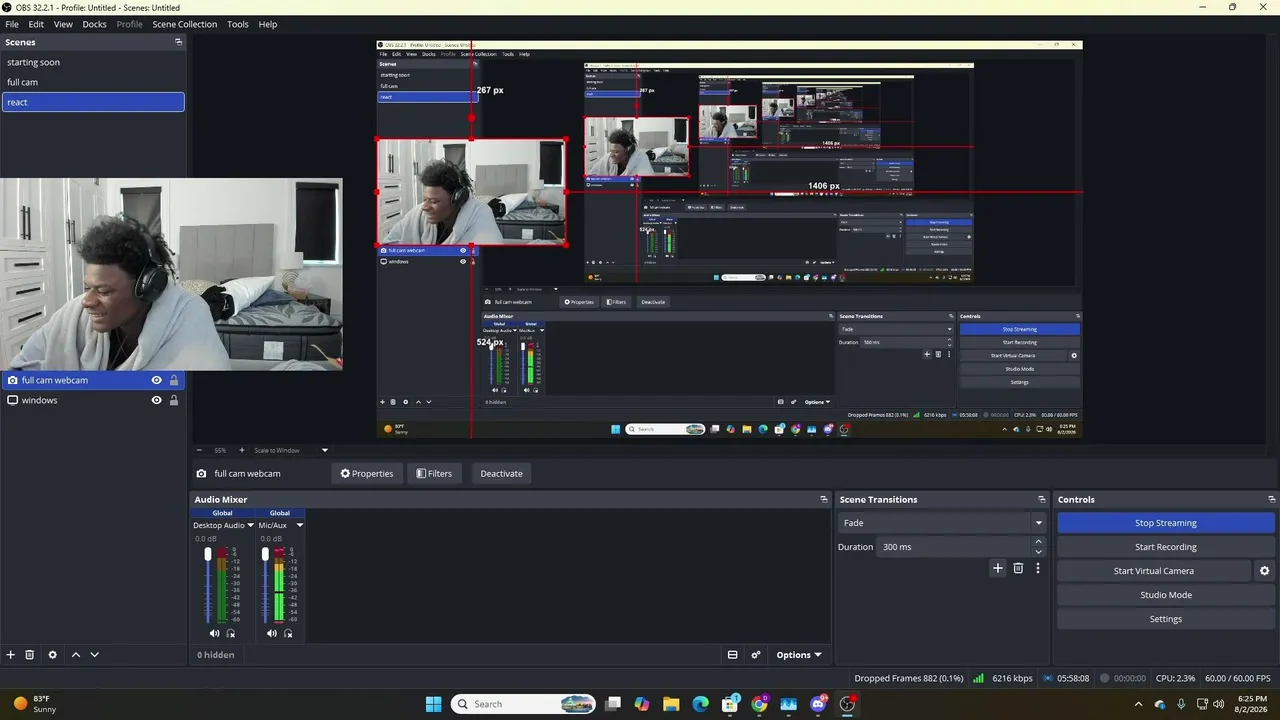Toggle lock on the windows source
The width and height of the screenshot is (1280, 720).
[x=174, y=400]
